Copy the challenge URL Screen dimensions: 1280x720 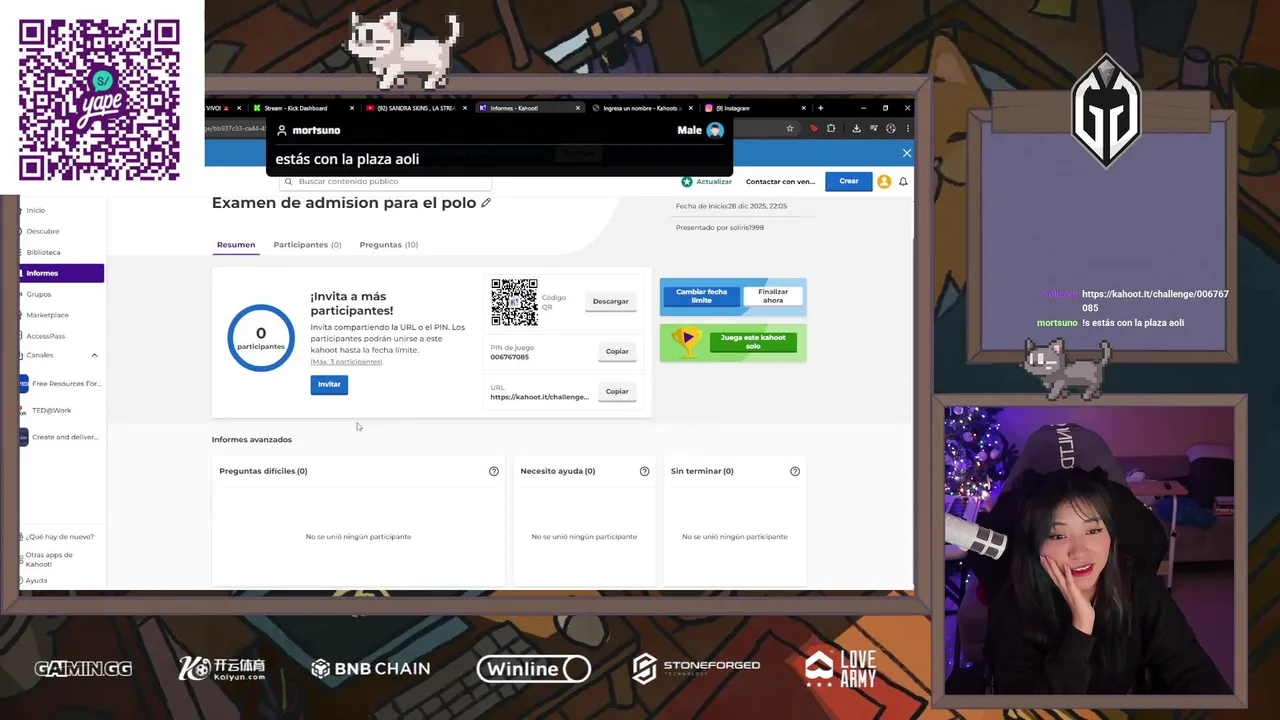(617, 391)
